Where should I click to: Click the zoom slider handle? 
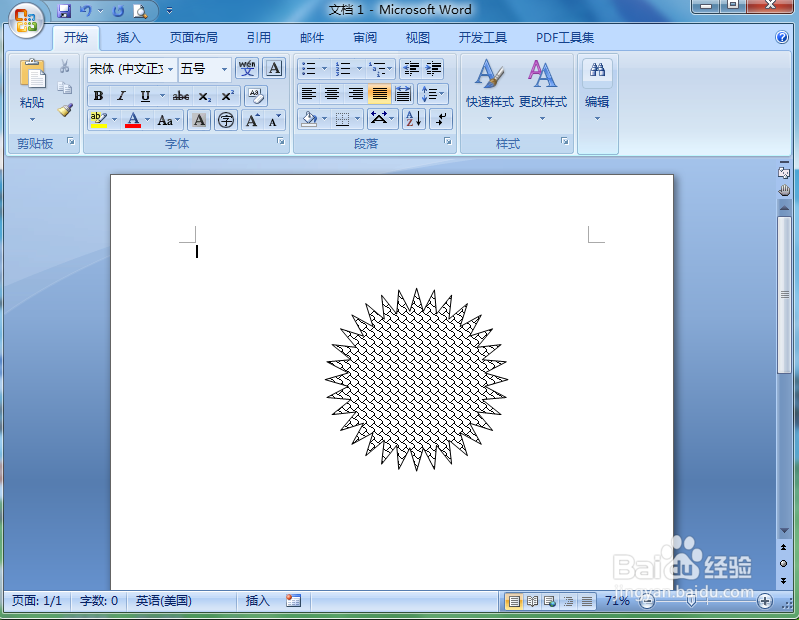pos(691,602)
